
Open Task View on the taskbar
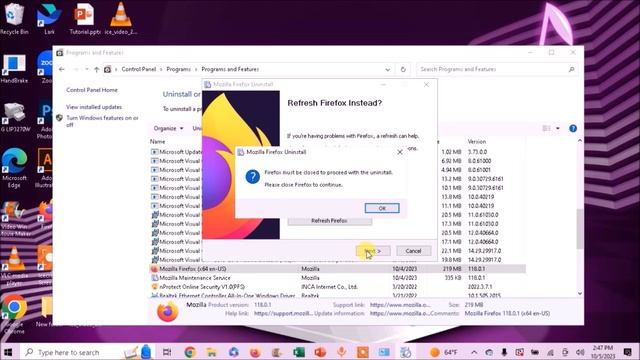(167, 352)
